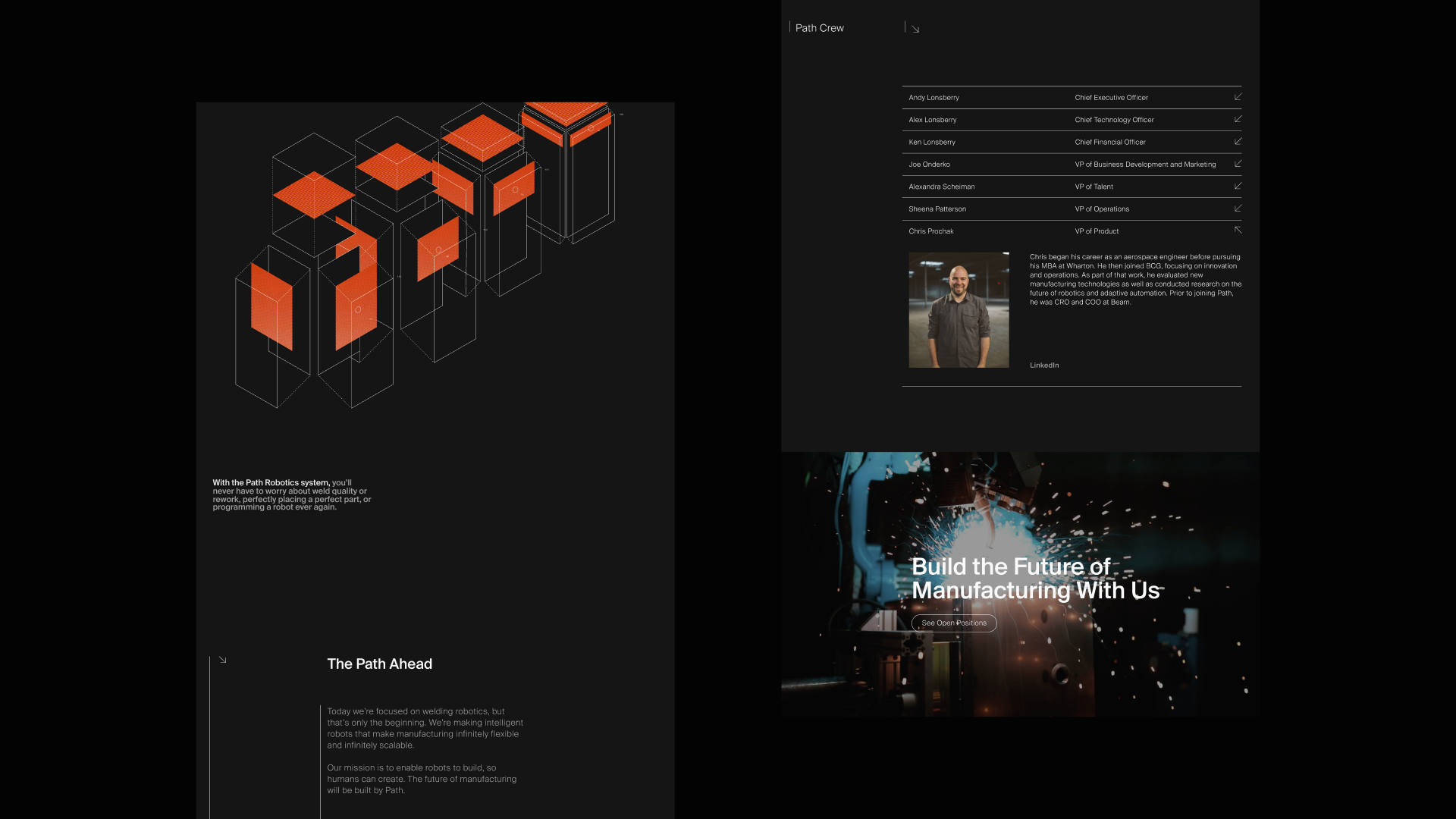
Task: Click Sheena Patterson's row arrow icon
Action: tap(1238, 209)
